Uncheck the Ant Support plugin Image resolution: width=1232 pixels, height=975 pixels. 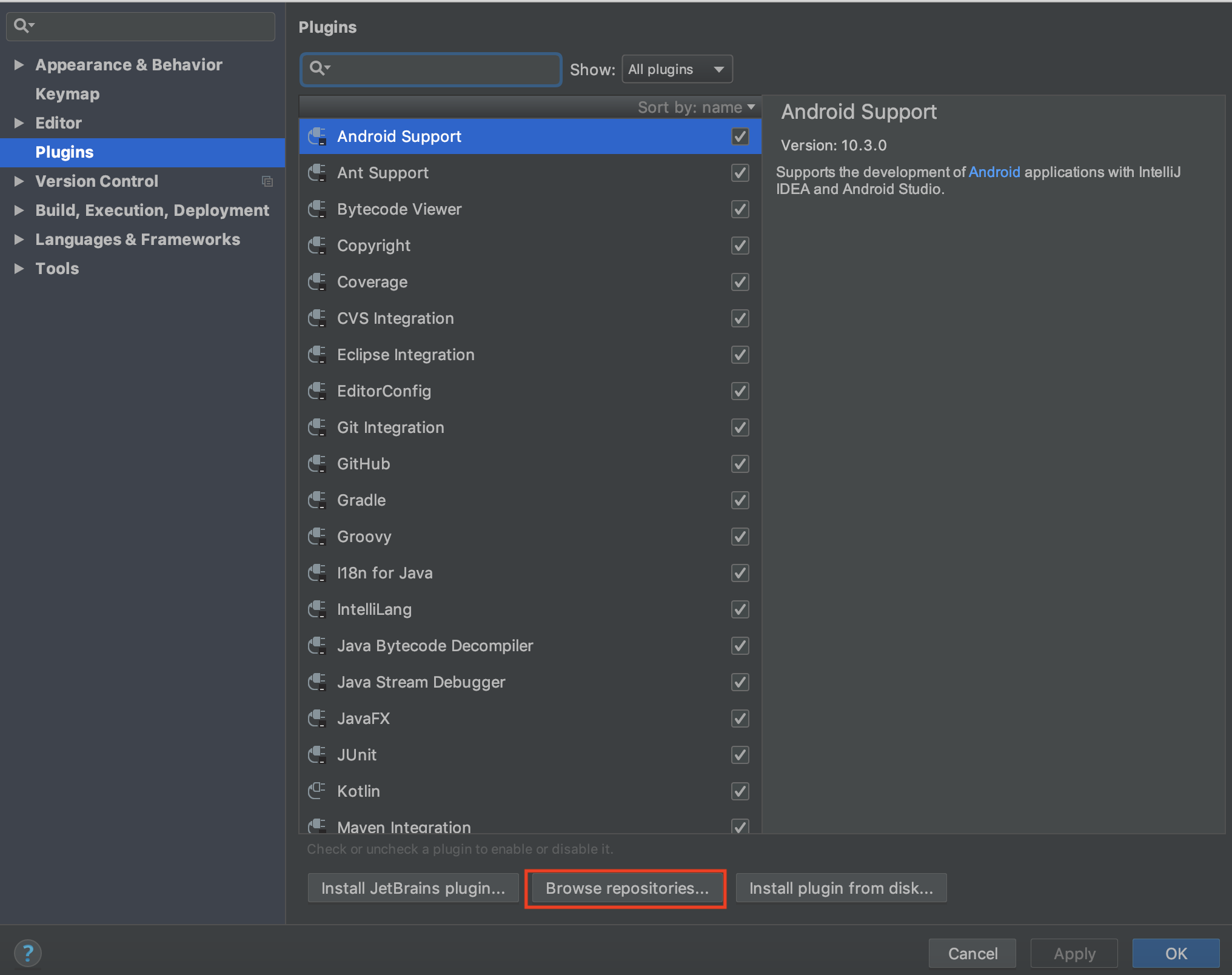pyautogui.click(x=740, y=173)
